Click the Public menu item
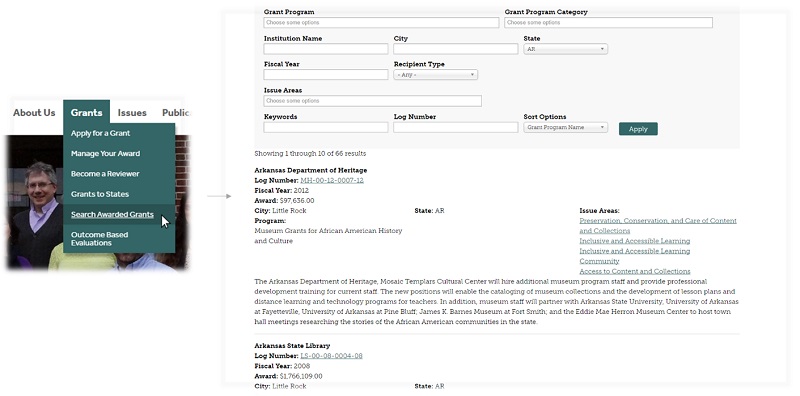The width and height of the screenshot is (800, 396). click(x=176, y=113)
